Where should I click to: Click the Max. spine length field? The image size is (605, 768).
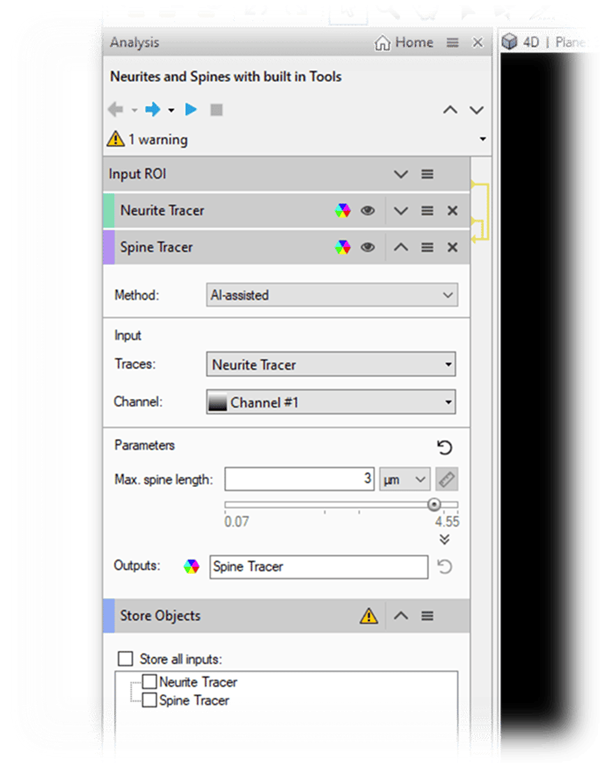point(299,479)
